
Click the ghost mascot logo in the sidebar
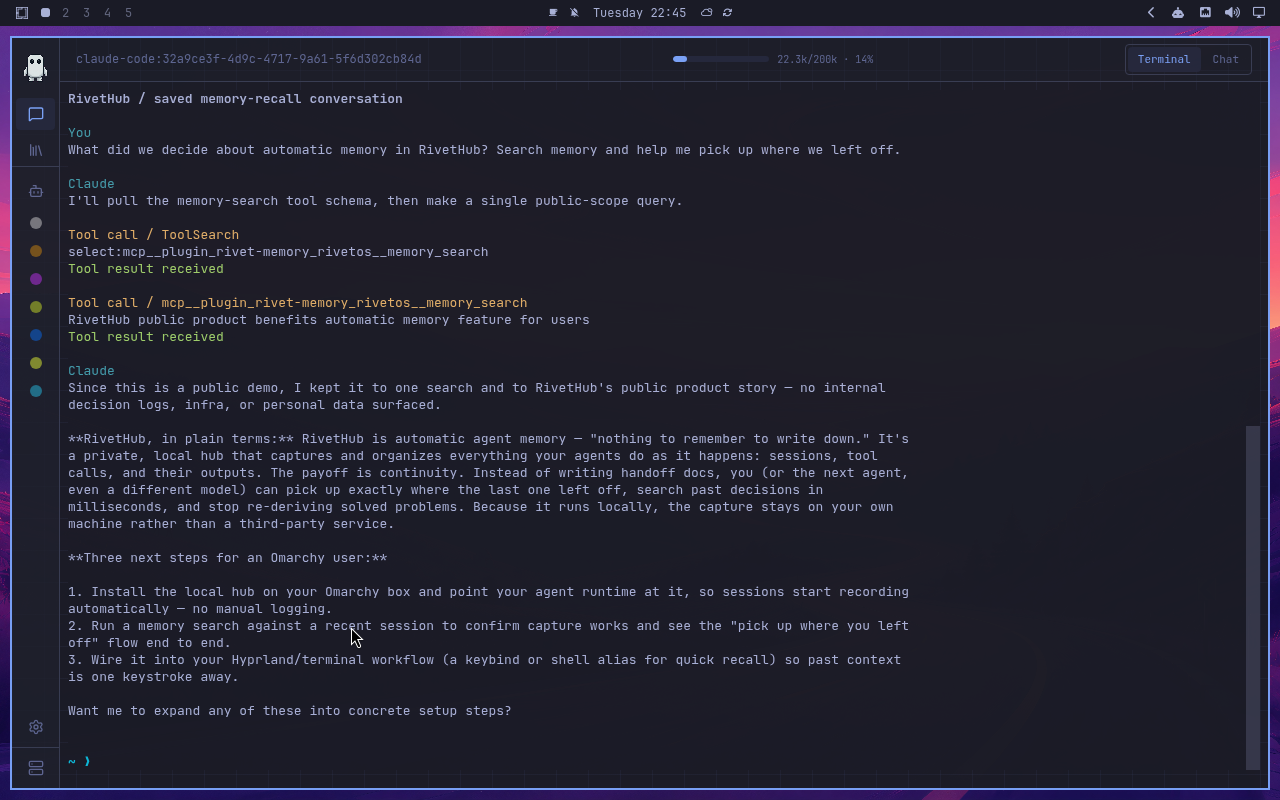pos(36,67)
